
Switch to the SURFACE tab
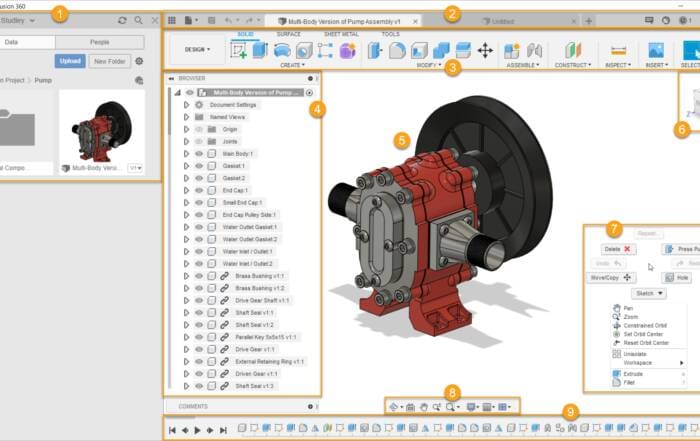click(288, 34)
